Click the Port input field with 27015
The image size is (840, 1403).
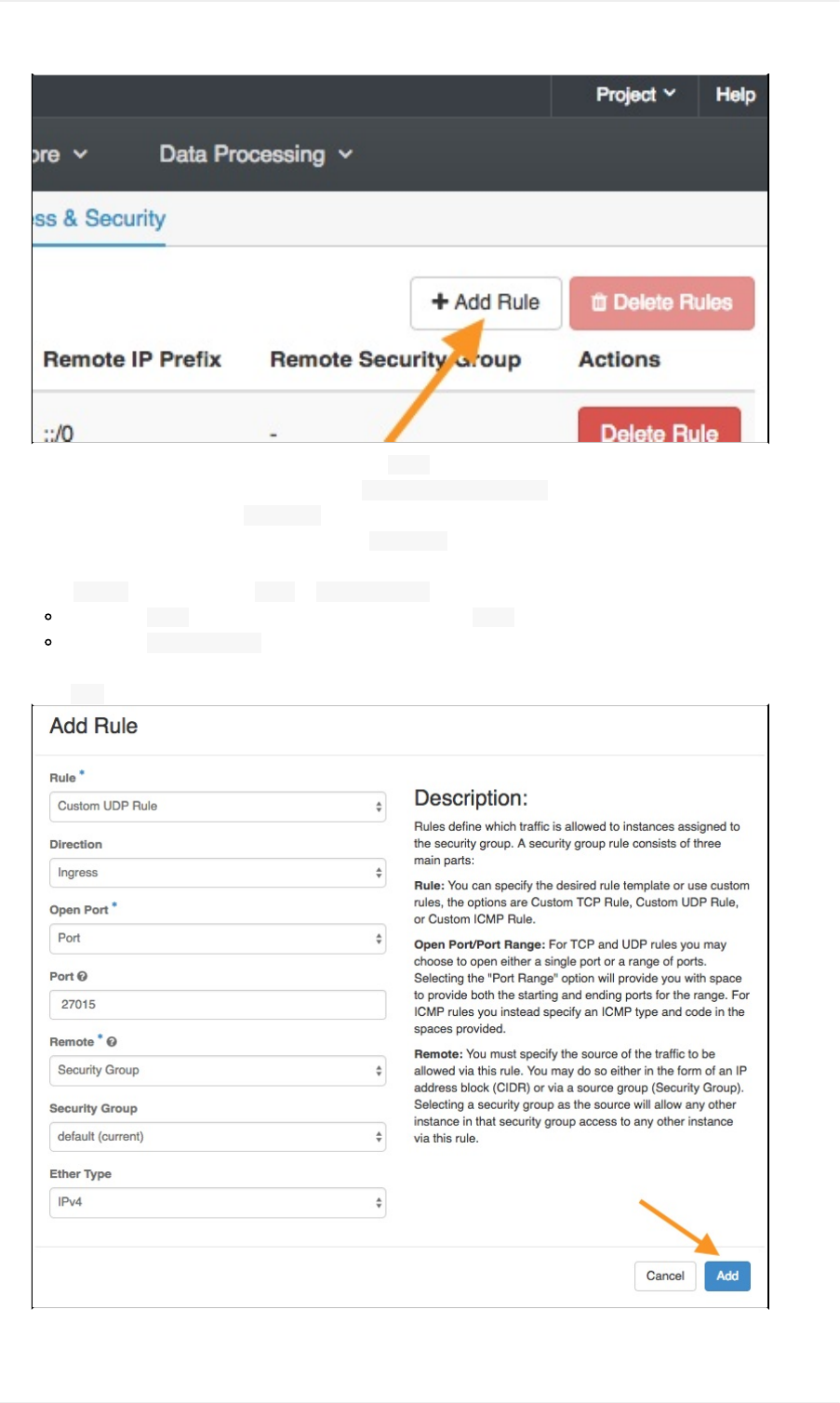pyautogui.click(x=217, y=1005)
